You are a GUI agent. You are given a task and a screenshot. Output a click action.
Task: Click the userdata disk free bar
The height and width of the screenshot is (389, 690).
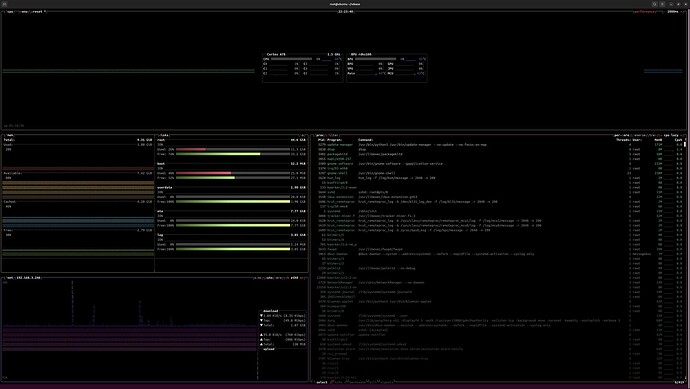pos(233,202)
